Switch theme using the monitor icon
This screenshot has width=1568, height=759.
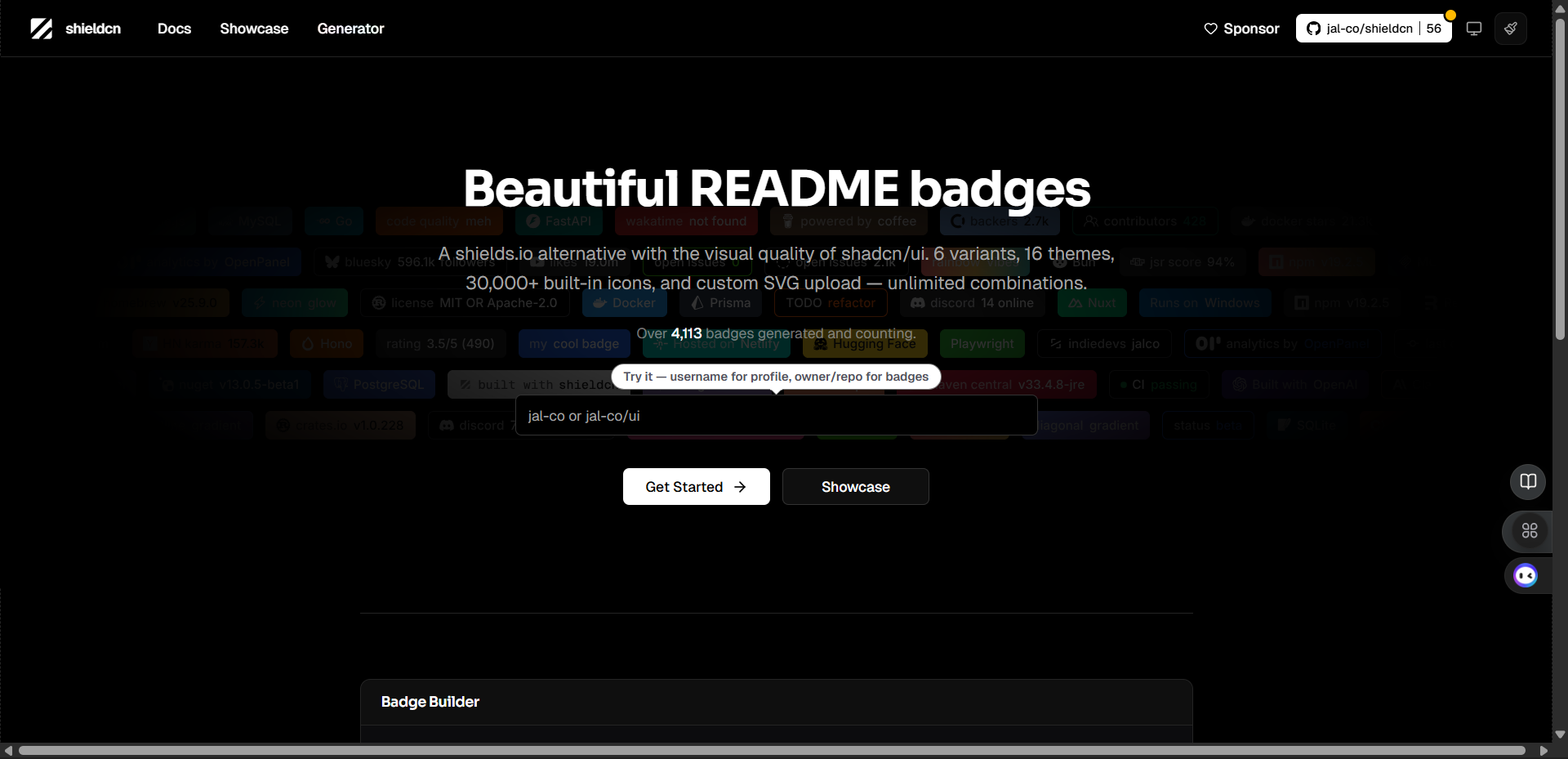tap(1474, 29)
